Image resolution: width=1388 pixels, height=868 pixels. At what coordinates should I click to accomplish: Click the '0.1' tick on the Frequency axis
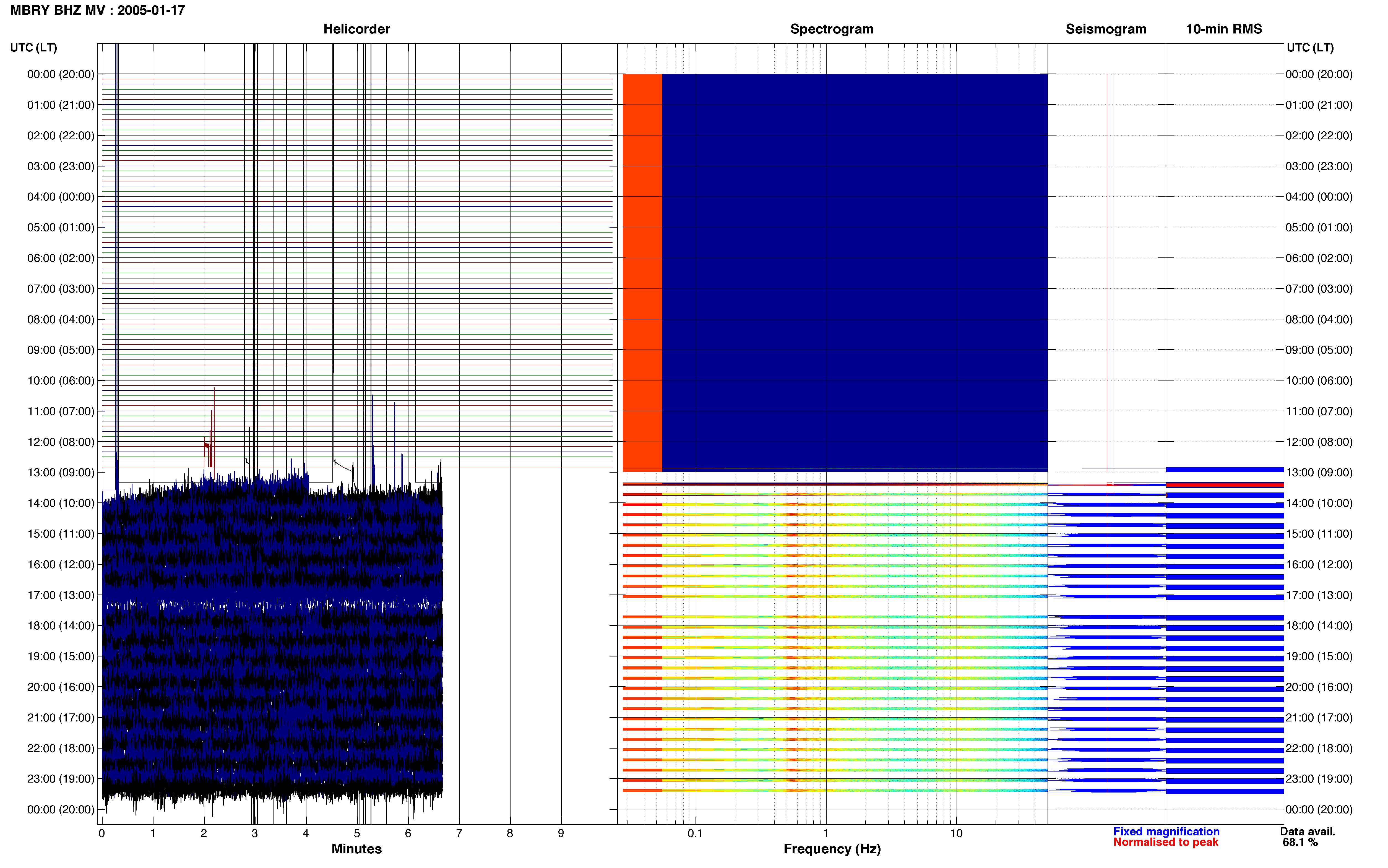[x=695, y=833]
